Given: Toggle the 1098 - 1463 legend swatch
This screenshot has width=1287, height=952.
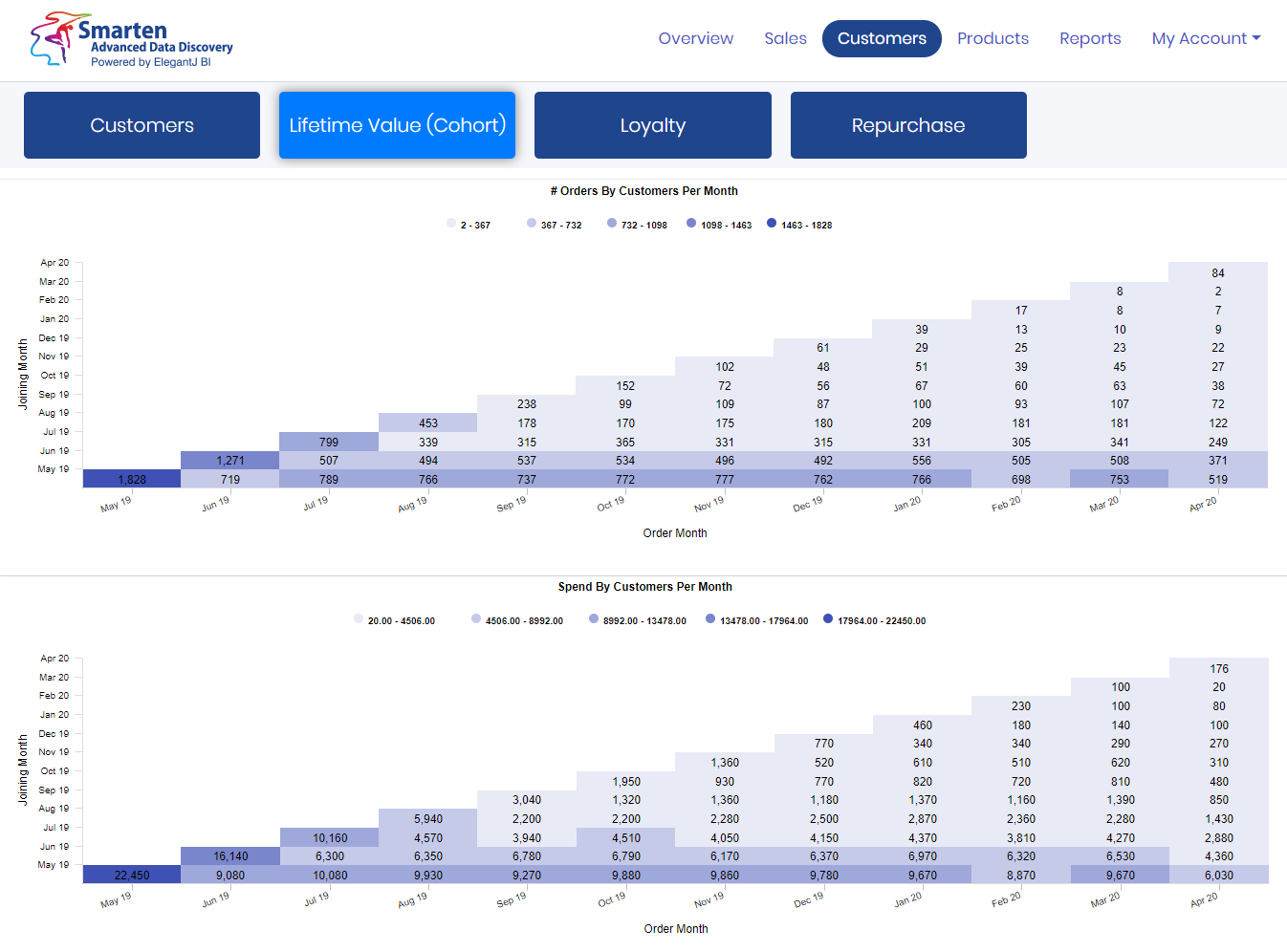Looking at the screenshot, I should point(691,223).
